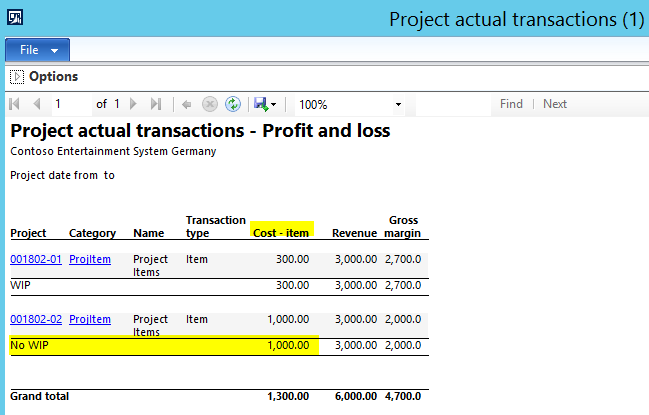Go to first page of report
The width and height of the screenshot is (649, 415).
[x=15, y=104]
